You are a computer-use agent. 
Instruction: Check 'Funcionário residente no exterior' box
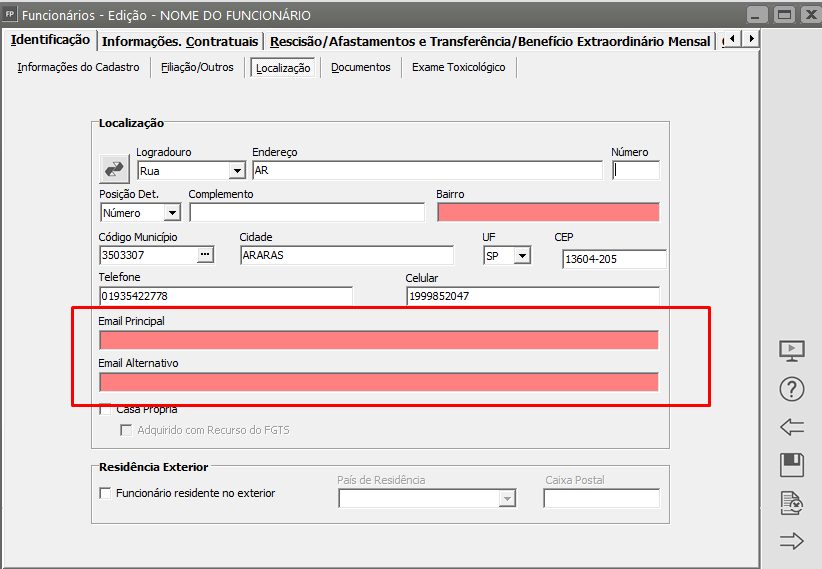[106, 493]
